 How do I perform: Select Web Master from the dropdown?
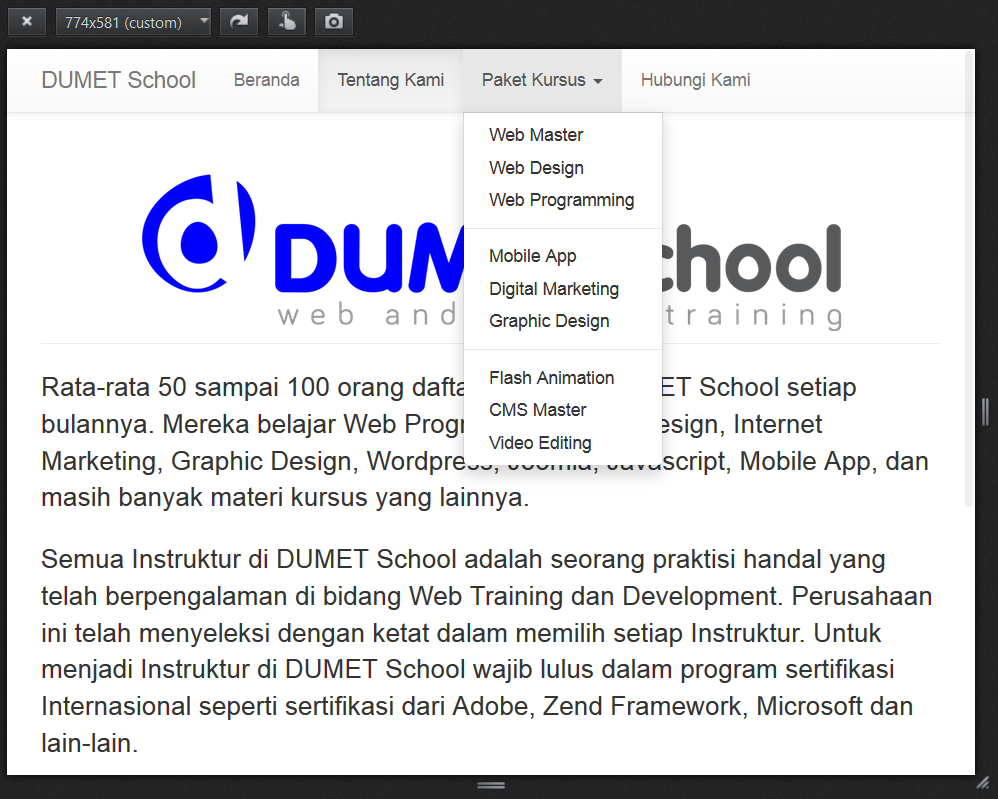tap(563, 135)
